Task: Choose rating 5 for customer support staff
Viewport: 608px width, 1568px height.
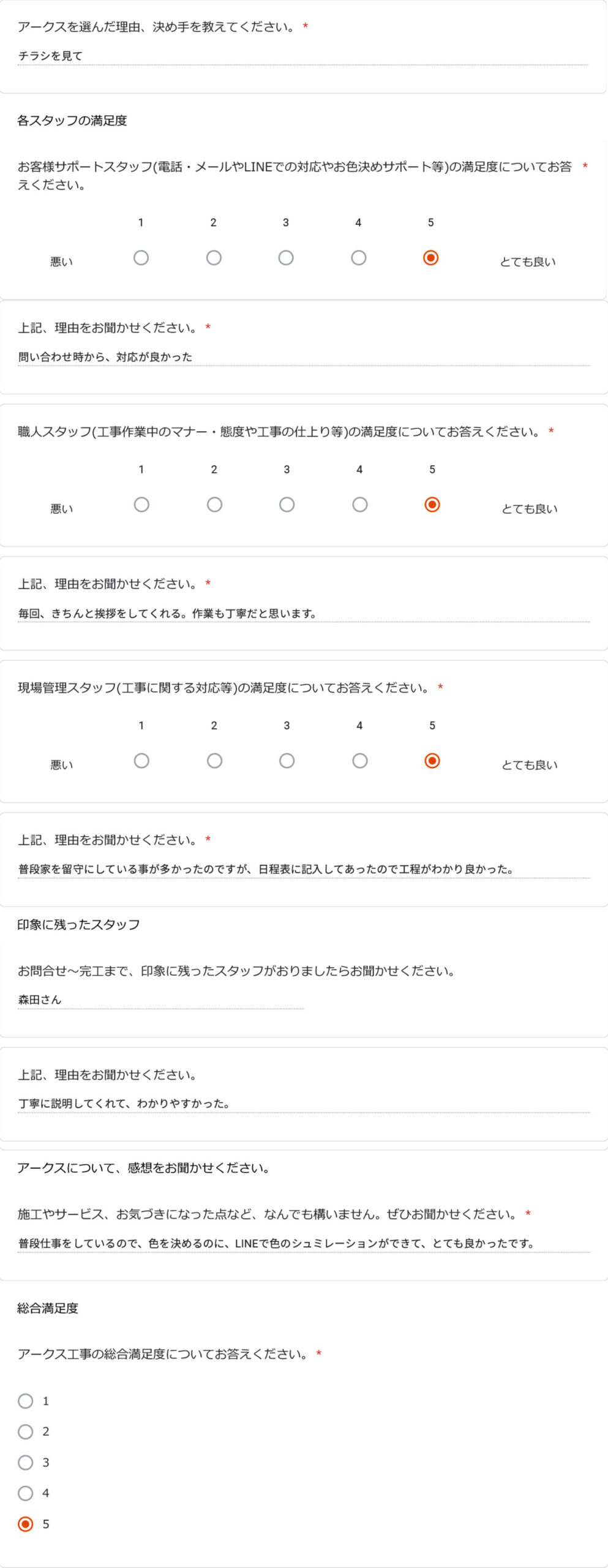Action: pyautogui.click(x=431, y=258)
